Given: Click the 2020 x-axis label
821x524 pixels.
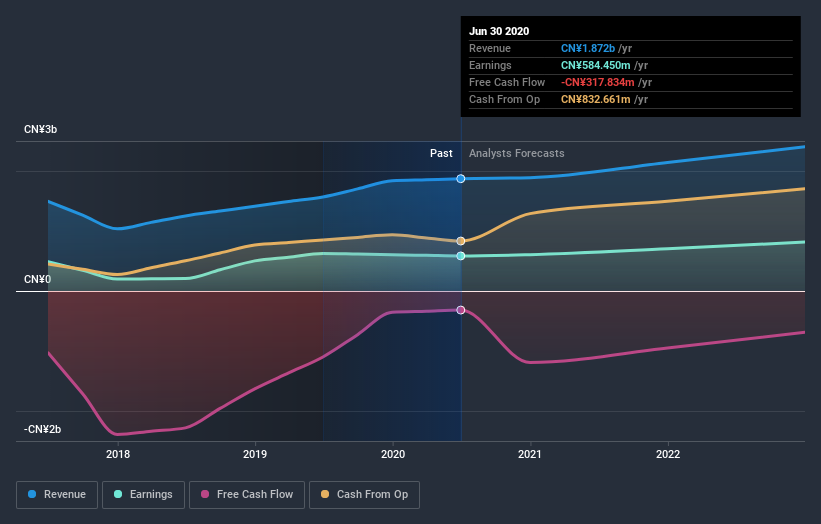Looking at the screenshot, I should click(x=393, y=454).
